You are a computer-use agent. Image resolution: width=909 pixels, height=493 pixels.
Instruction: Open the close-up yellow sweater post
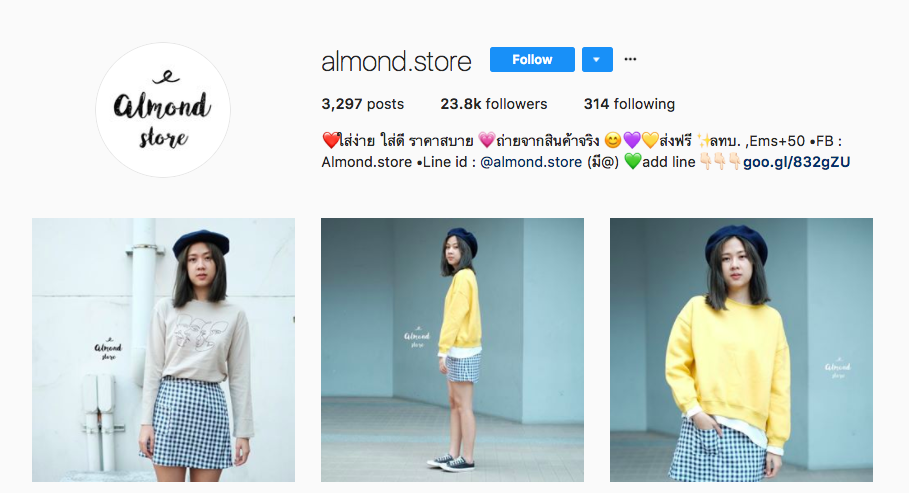[741, 350]
